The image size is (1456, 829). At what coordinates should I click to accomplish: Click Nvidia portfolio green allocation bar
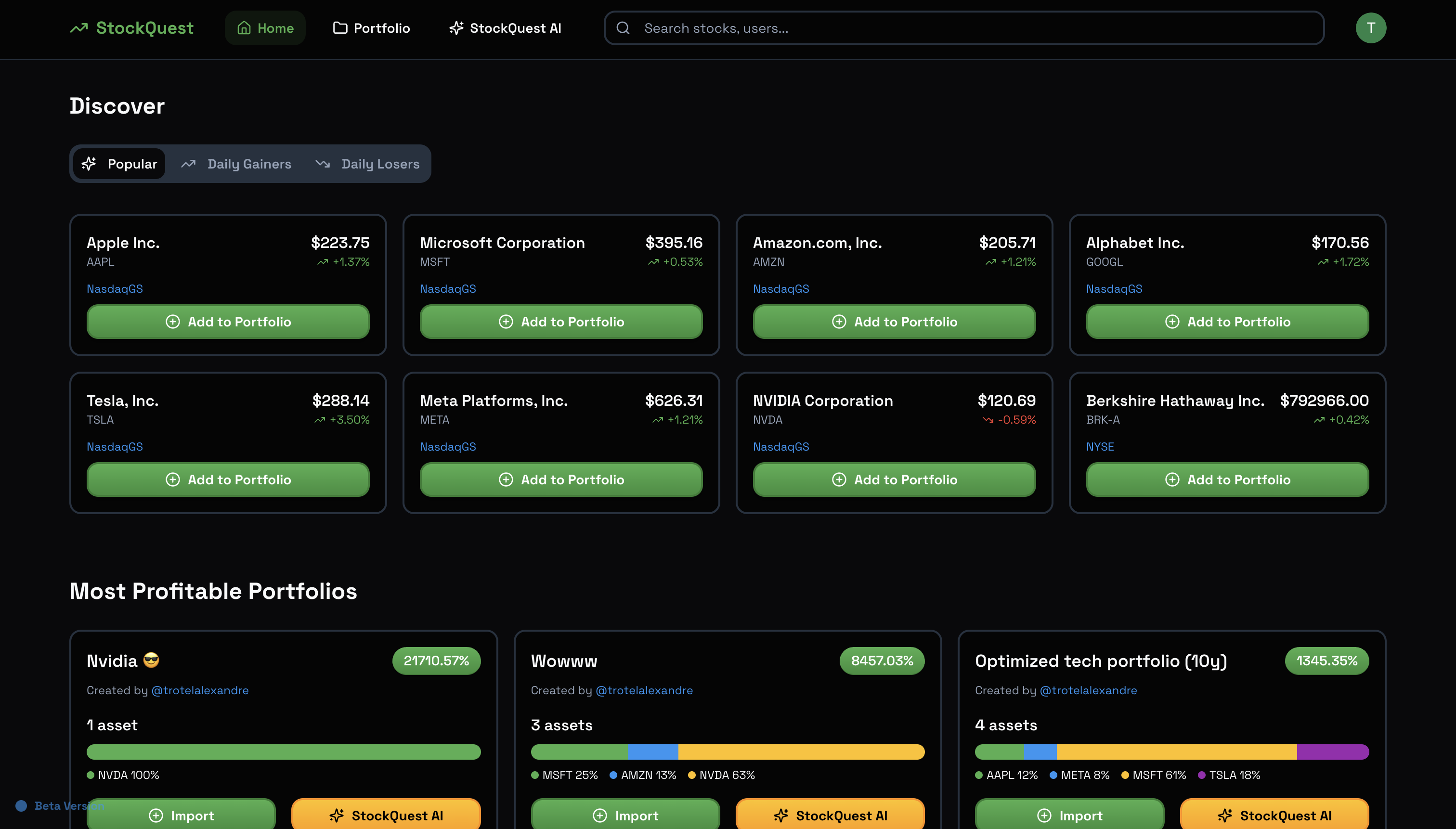(x=284, y=751)
